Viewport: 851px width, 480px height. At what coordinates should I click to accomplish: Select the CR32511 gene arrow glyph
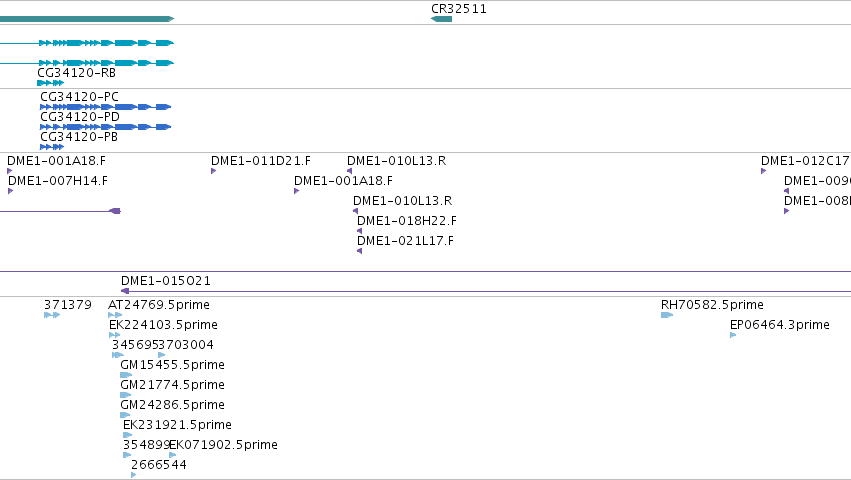coord(441,19)
